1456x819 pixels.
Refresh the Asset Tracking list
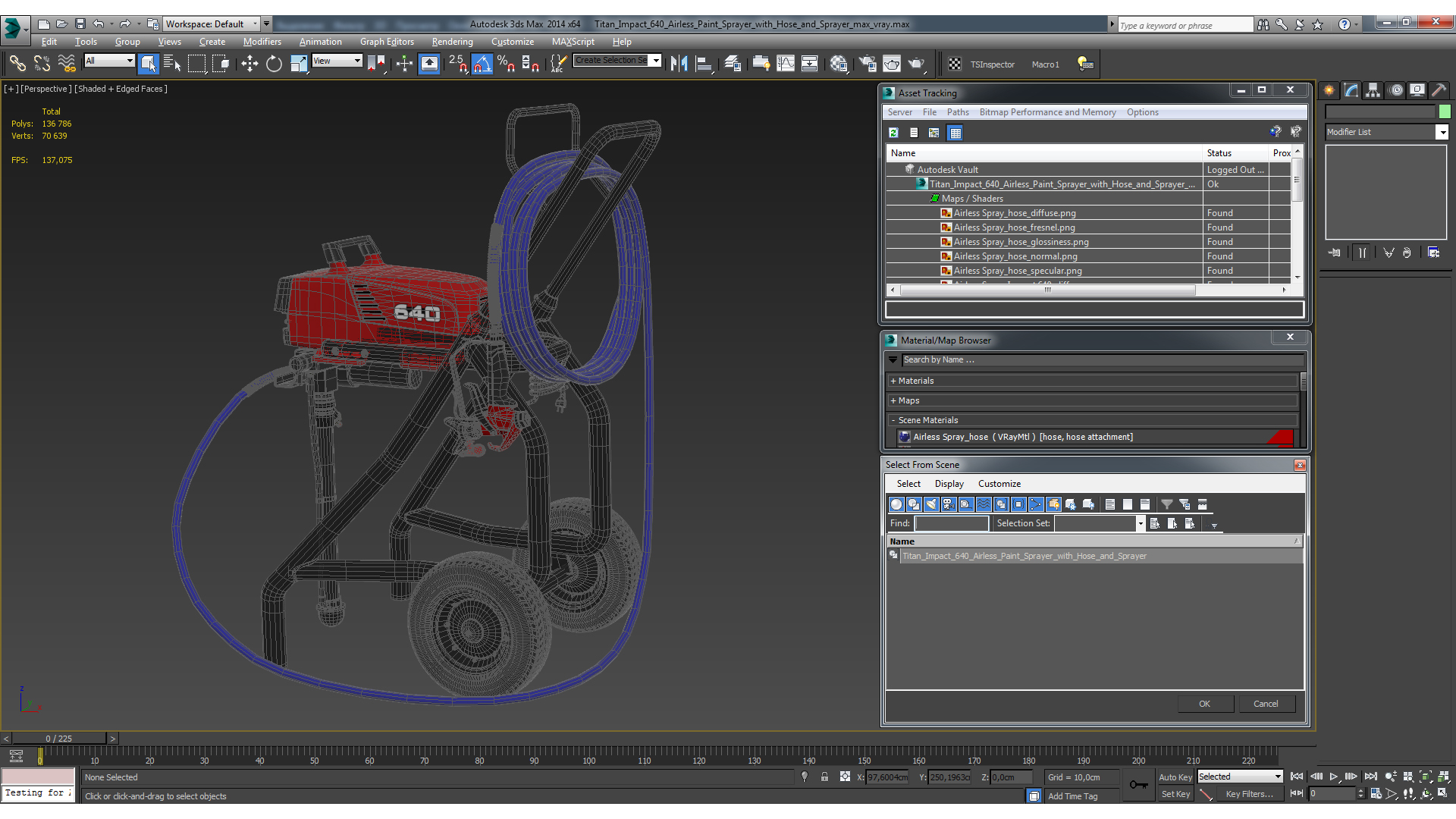893,133
